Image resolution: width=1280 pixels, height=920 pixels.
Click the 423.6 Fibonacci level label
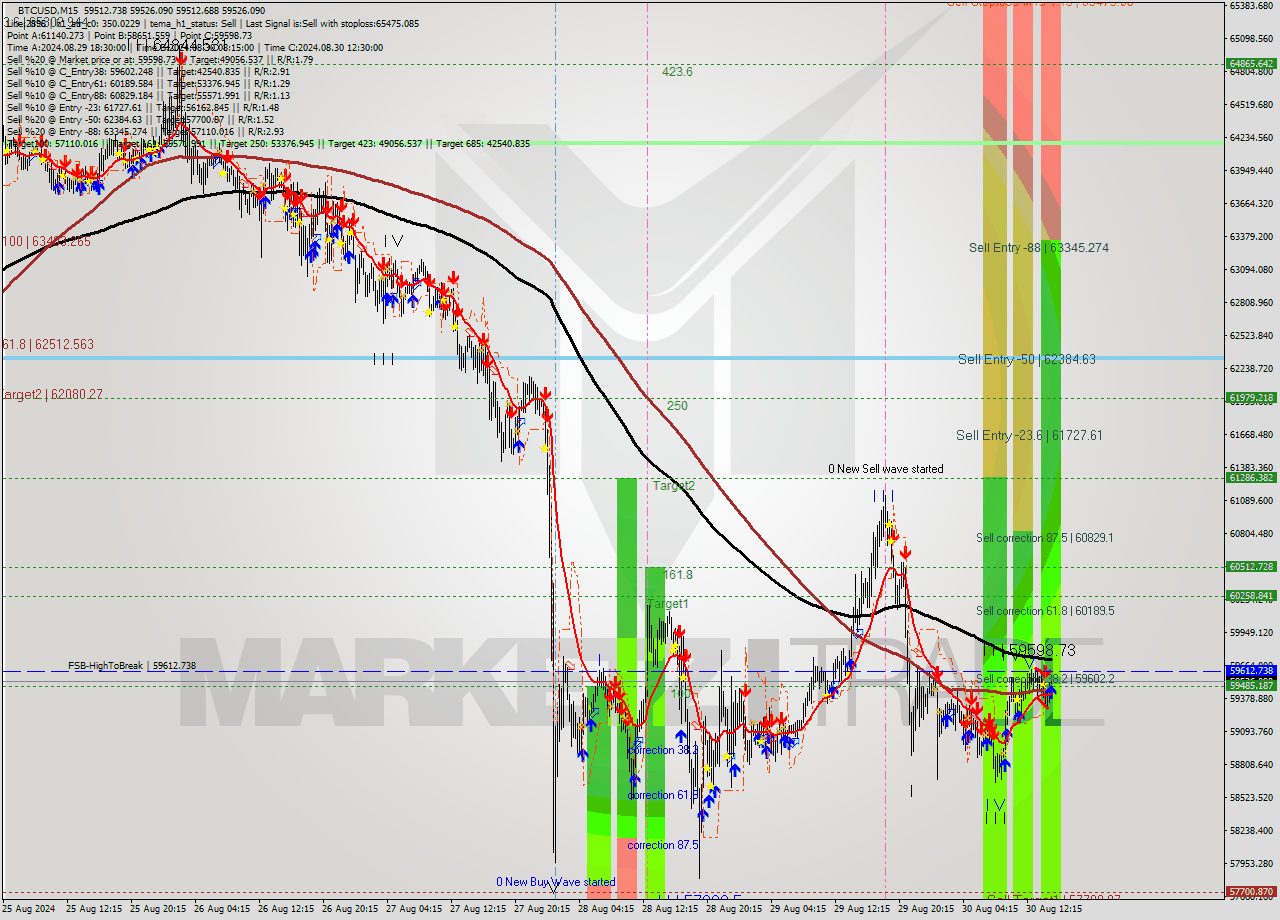click(677, 72)
